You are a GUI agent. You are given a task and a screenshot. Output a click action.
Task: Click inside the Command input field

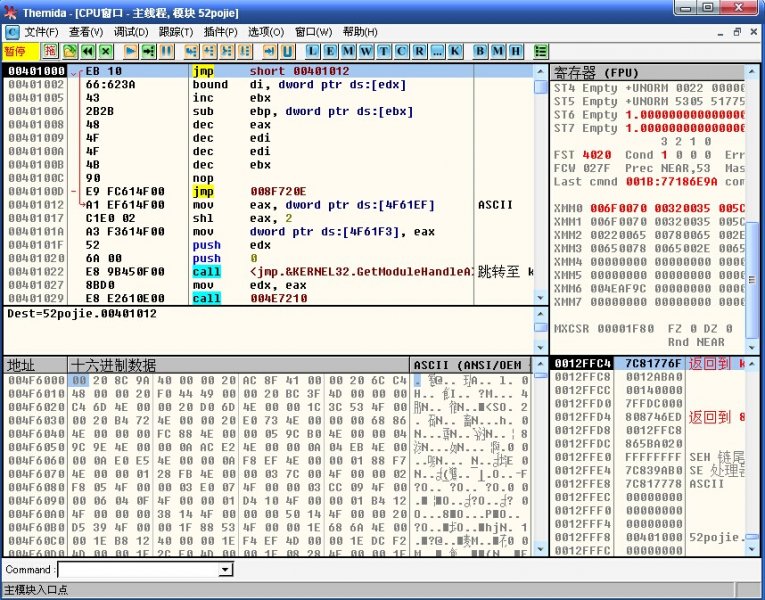tap(139, 569)
